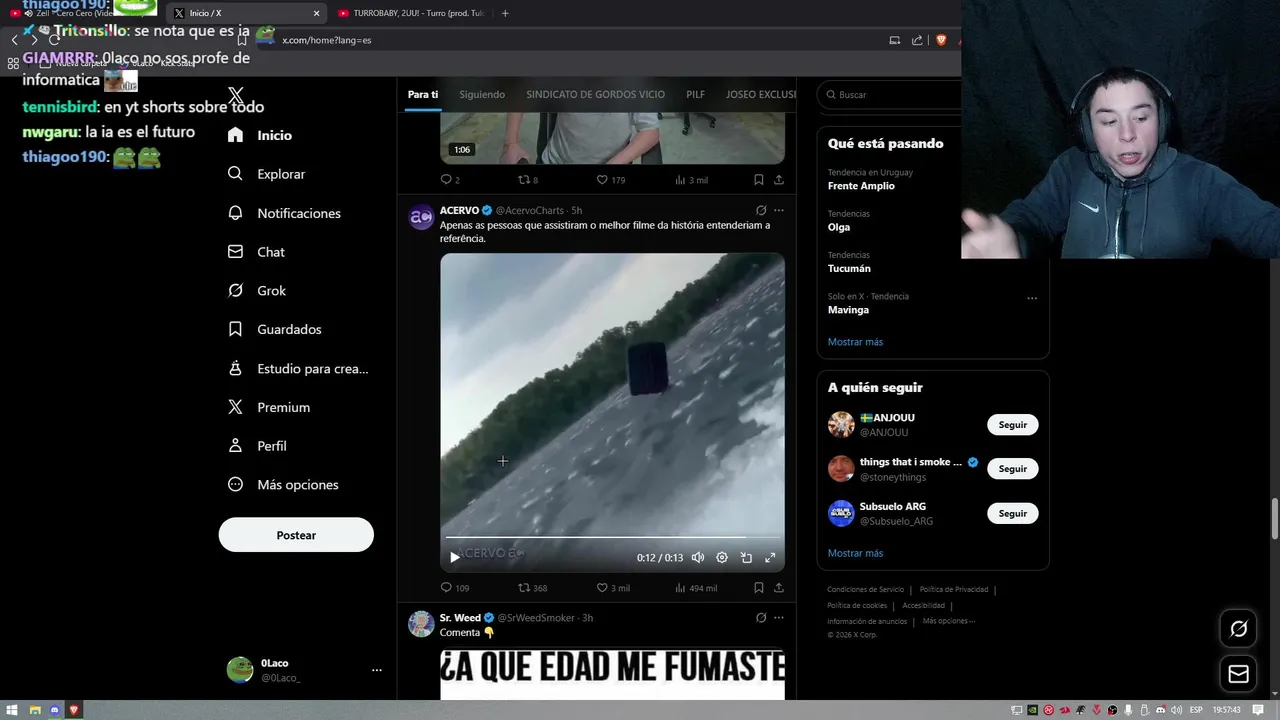
Task: Open the Frente Amplio trend
Action: pos(861,186)
